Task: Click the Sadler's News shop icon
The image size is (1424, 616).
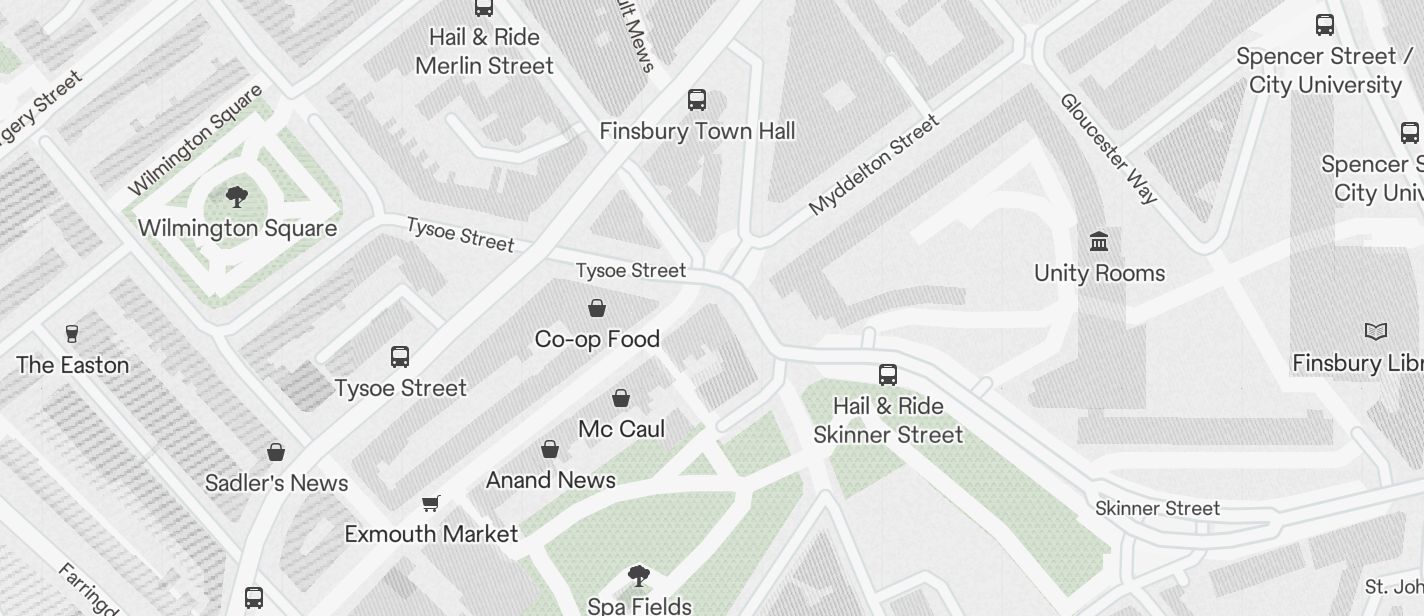Action: [x=276, y=452]
